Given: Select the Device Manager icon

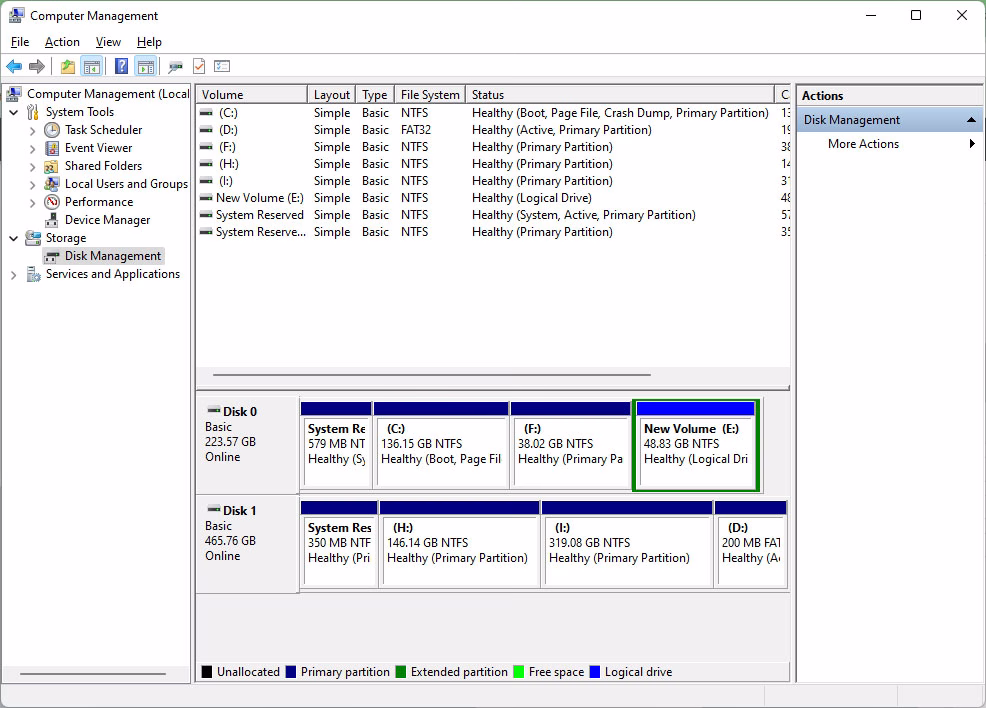Looking at the screenshot, I should coord(52,220).
